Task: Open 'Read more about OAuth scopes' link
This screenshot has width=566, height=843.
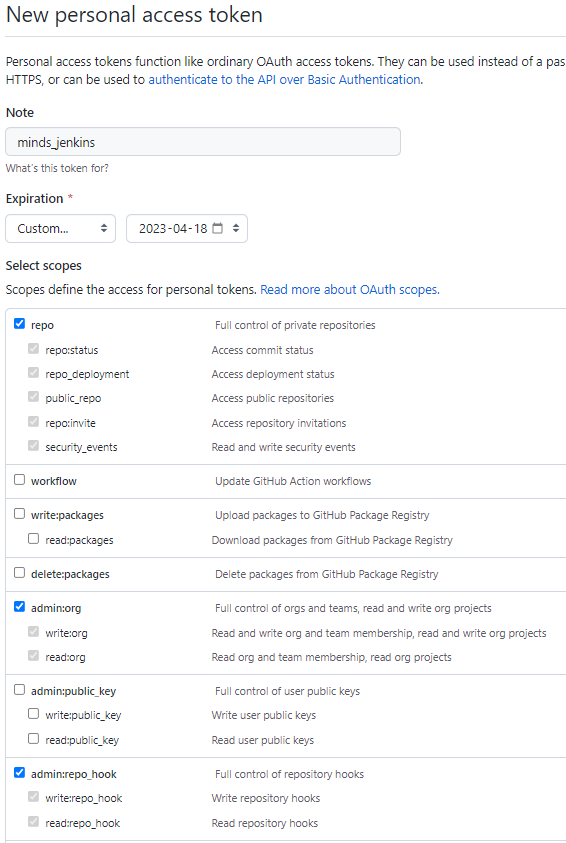Action: click(x=349, y=290)
